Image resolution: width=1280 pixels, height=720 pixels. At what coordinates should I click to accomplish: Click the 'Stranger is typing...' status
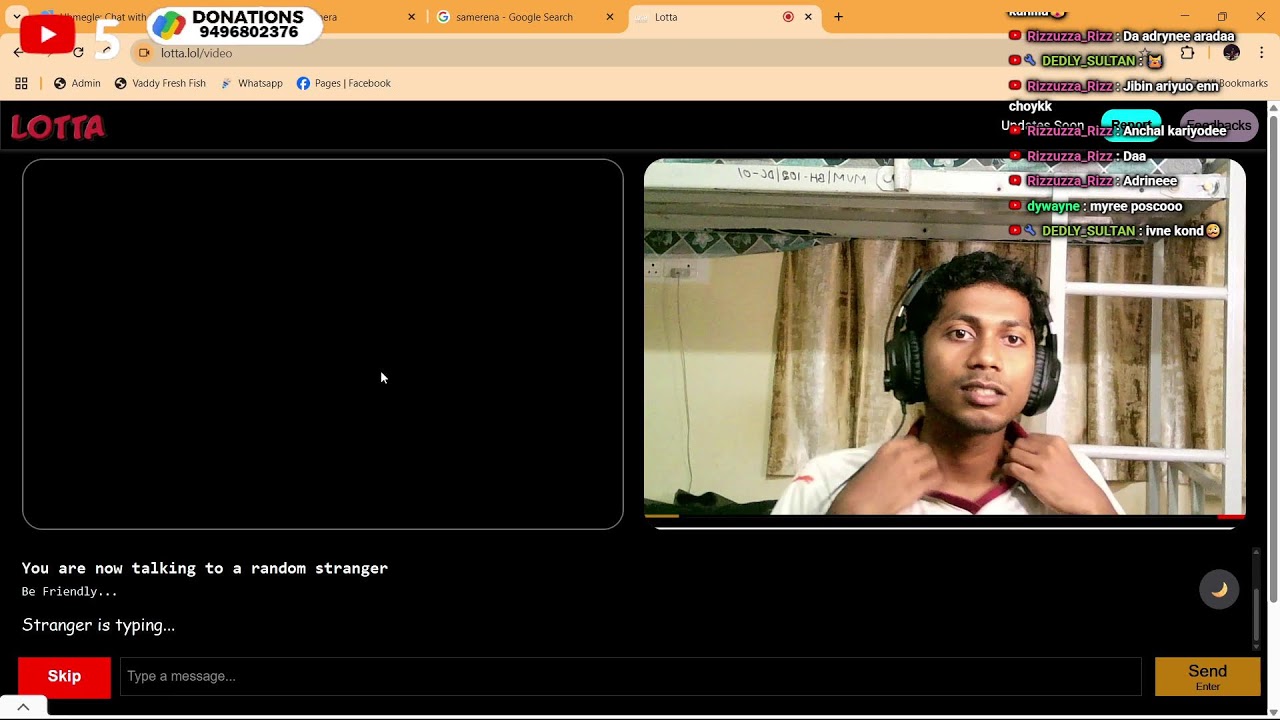coord(98,625)
